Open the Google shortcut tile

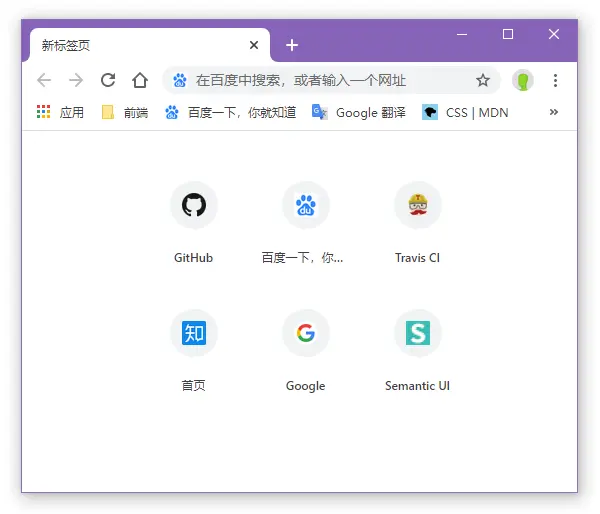pos(306,333)
